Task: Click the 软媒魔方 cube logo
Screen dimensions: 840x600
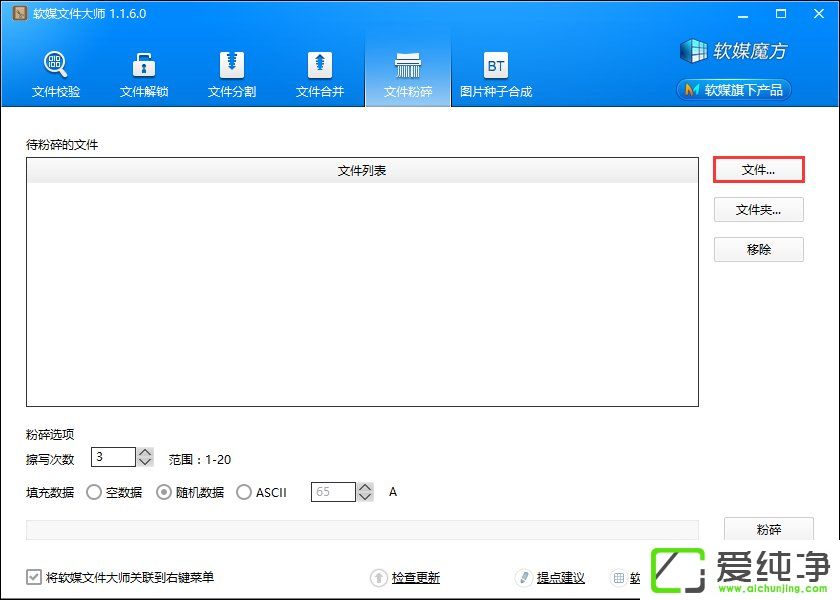Action: [x=693, y=50]
